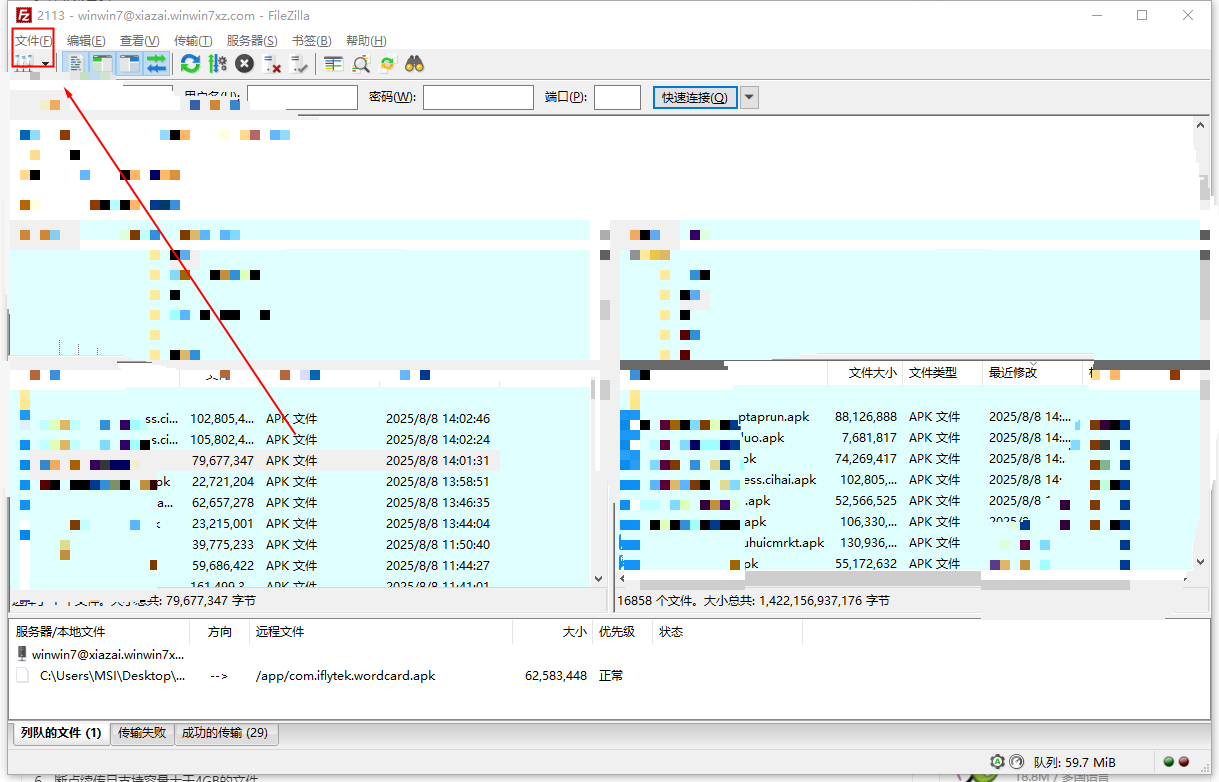Start processing the transfer queue
This screenshot has height=782, width=1219.
217,63
